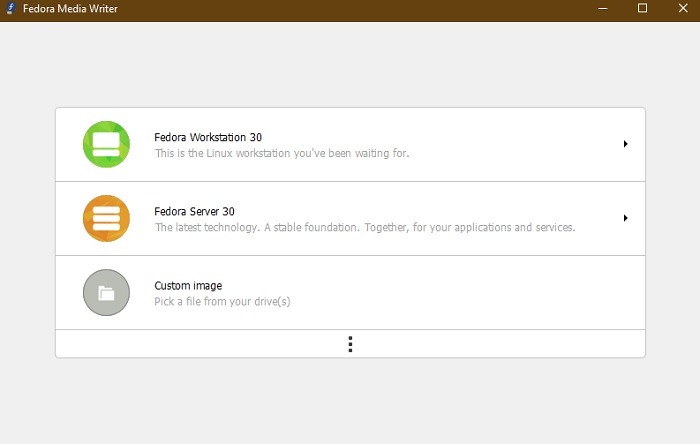Click 'The latest technology. A stable foundation' description
Image resolution: width=700 pixels, height=444 pixels.
[x=365, y=227]
